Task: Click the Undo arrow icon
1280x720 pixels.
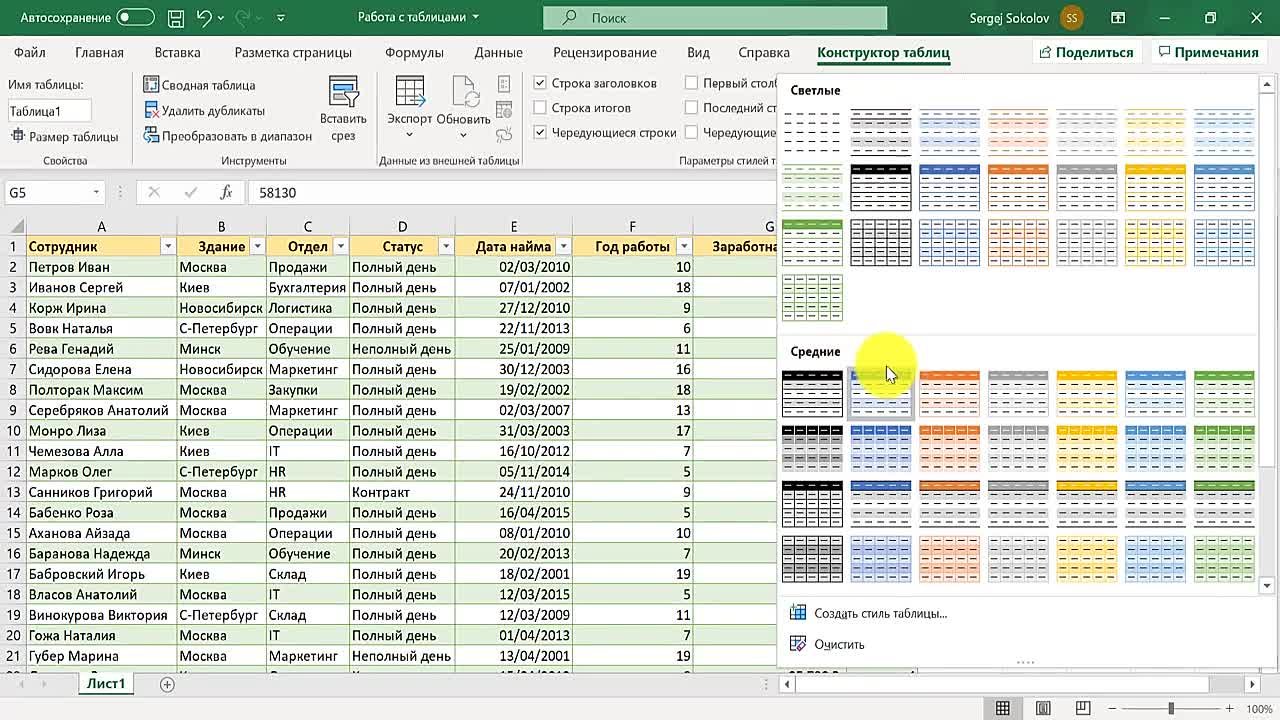Action: [204, 18]
